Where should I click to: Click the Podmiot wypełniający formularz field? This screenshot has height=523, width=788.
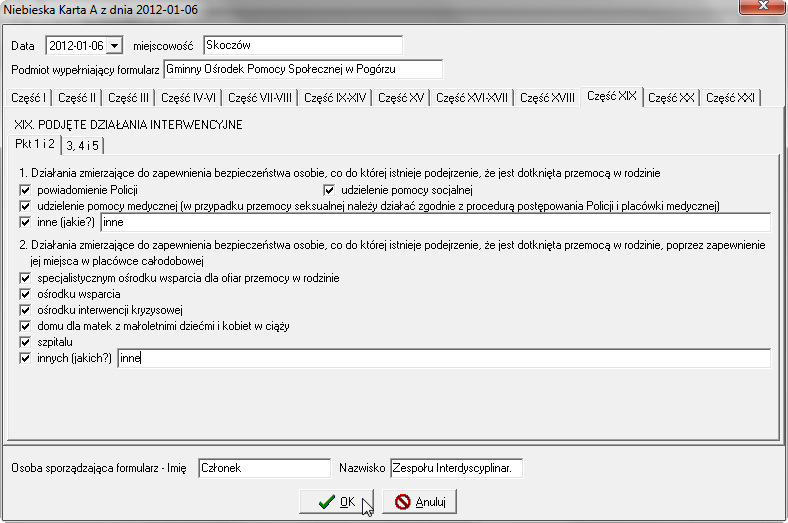(303, 69)
